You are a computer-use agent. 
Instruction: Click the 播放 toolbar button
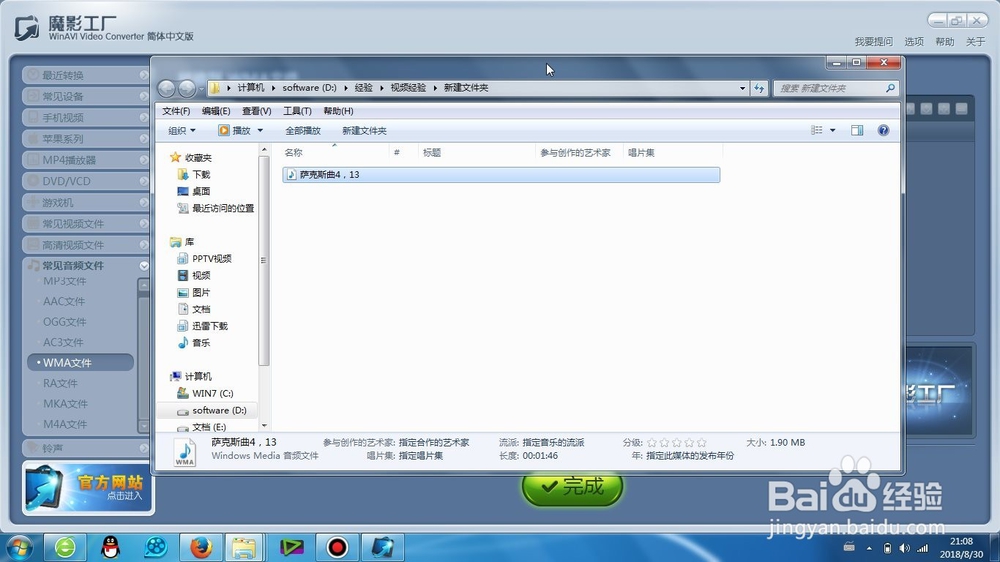coord(234,131)
